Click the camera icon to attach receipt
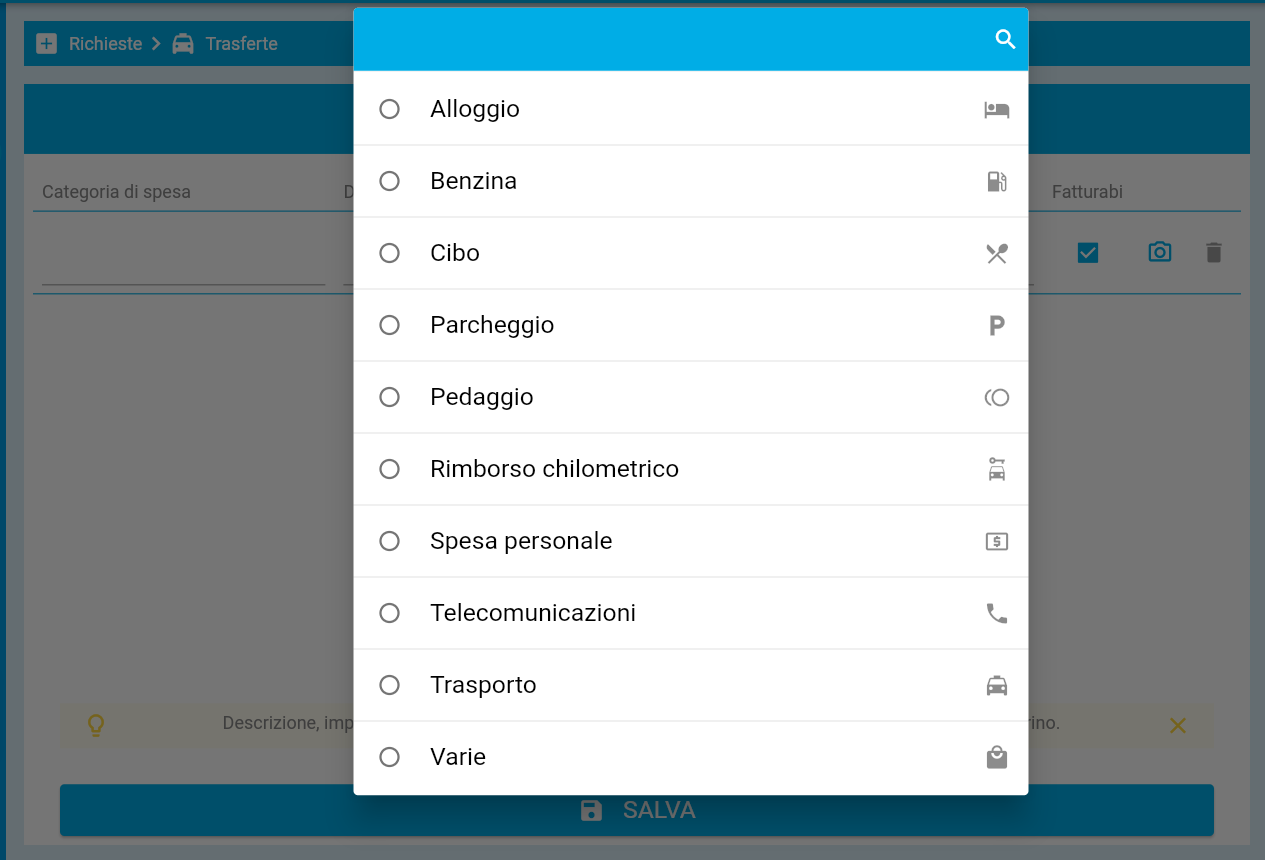This screenshot has height=860, width=1265. 1159,252
